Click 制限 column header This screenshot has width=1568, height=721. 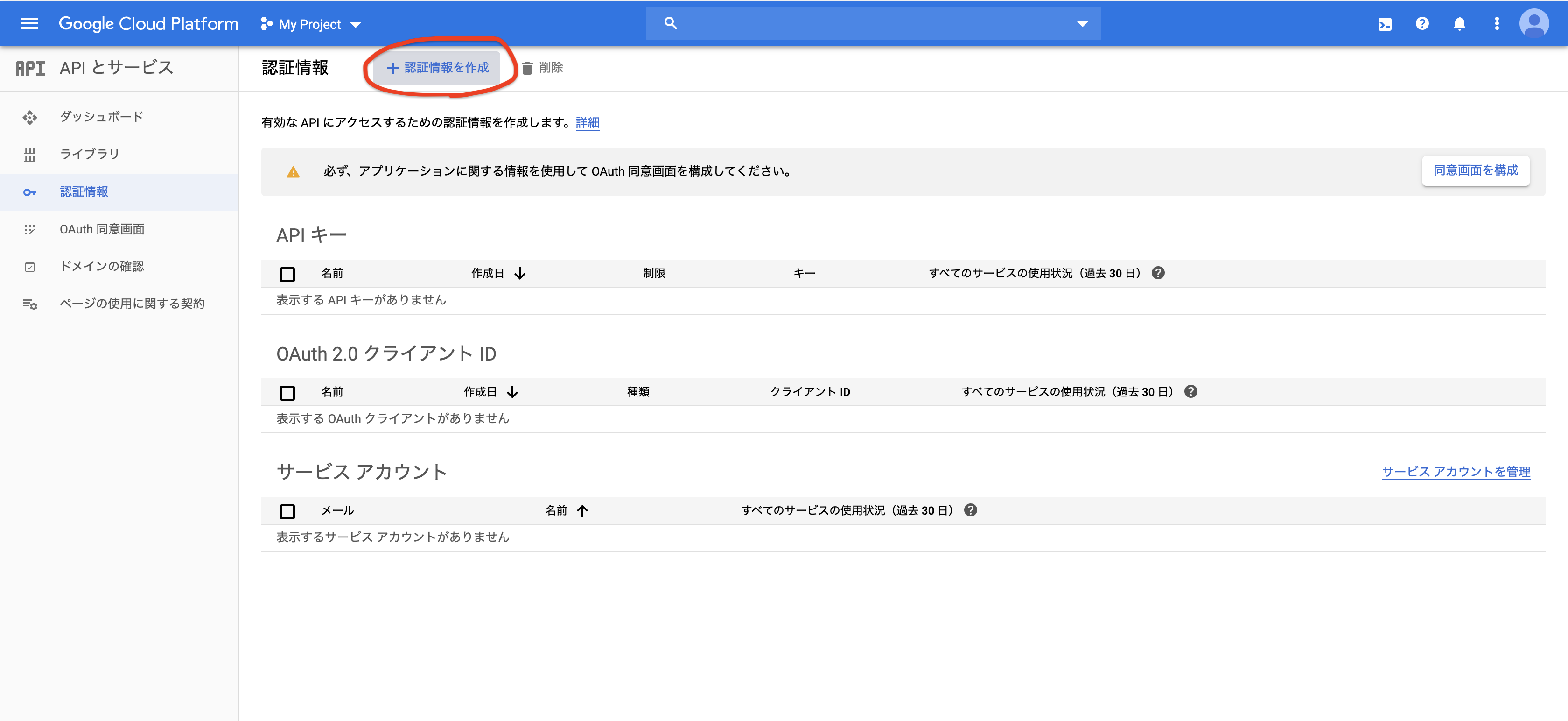(x=654, y=274)
